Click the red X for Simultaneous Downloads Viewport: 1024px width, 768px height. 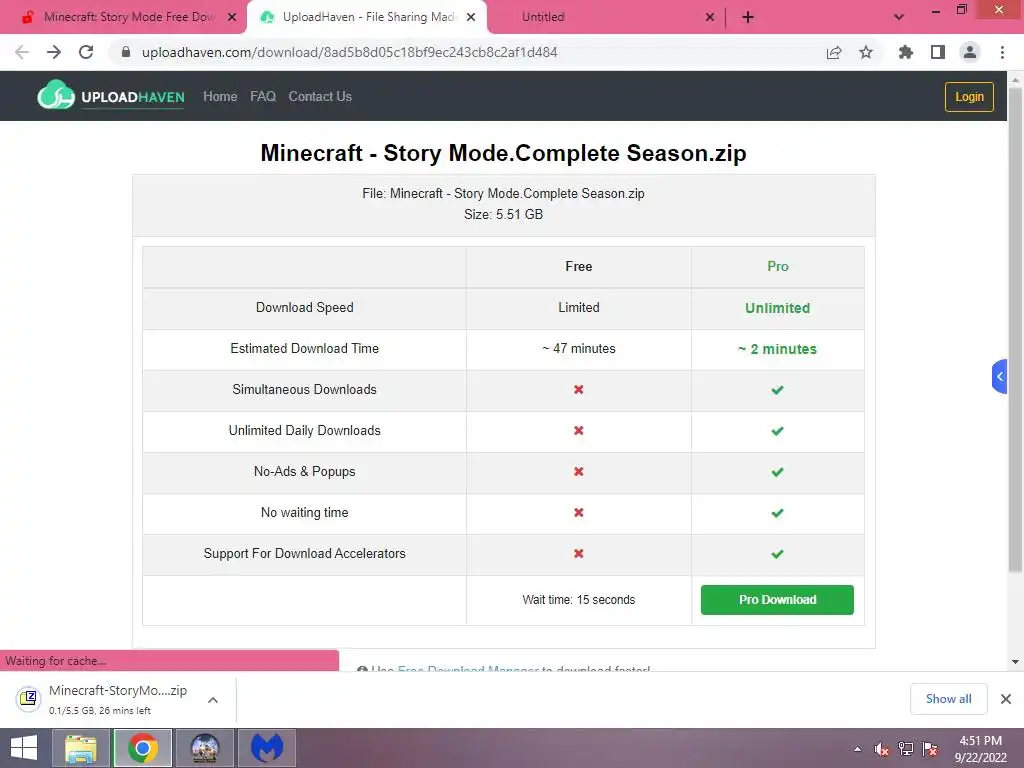pyautogui.click(x=579, y=389)
